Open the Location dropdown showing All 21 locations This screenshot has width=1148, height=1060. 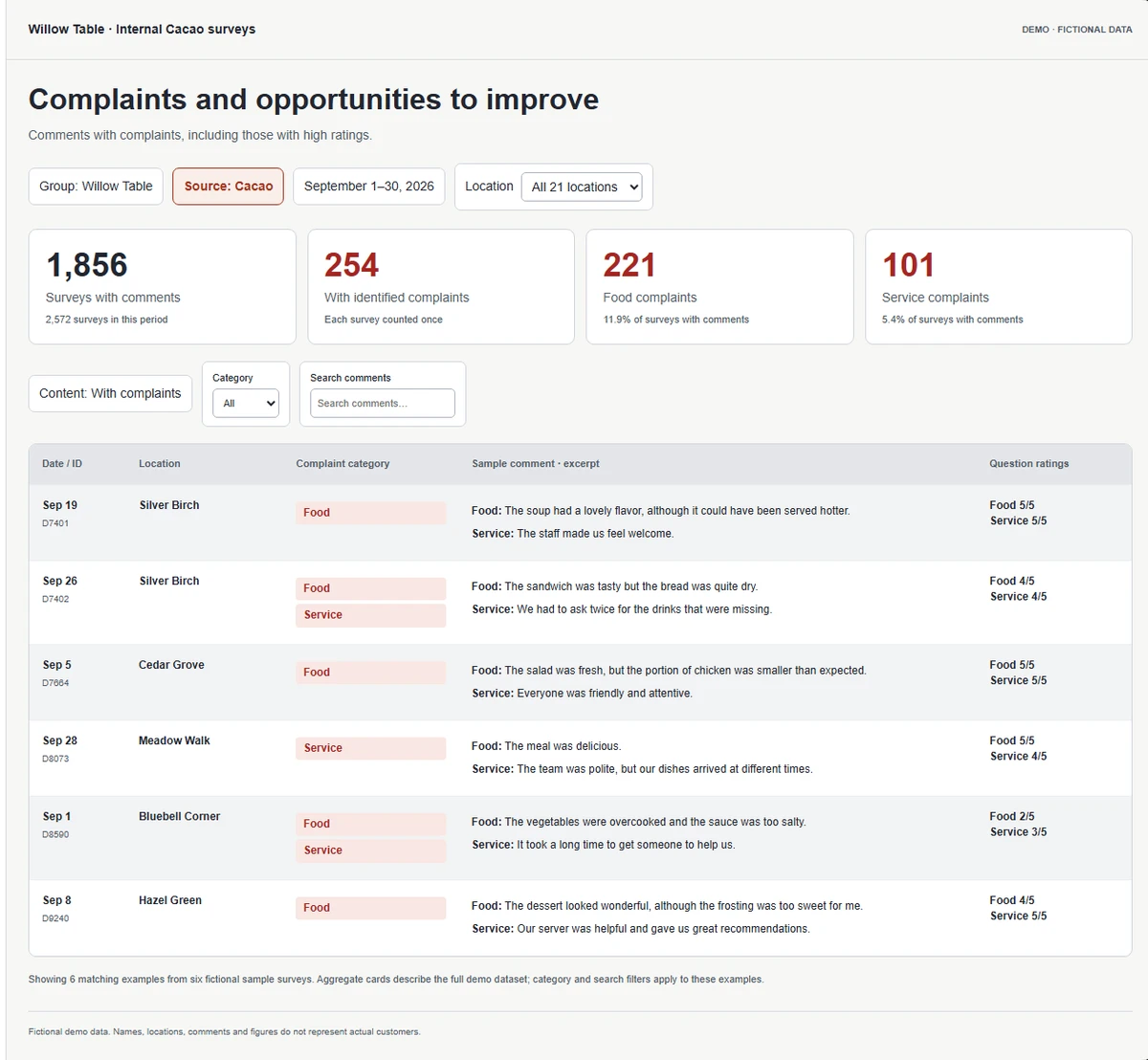(581, 187)
